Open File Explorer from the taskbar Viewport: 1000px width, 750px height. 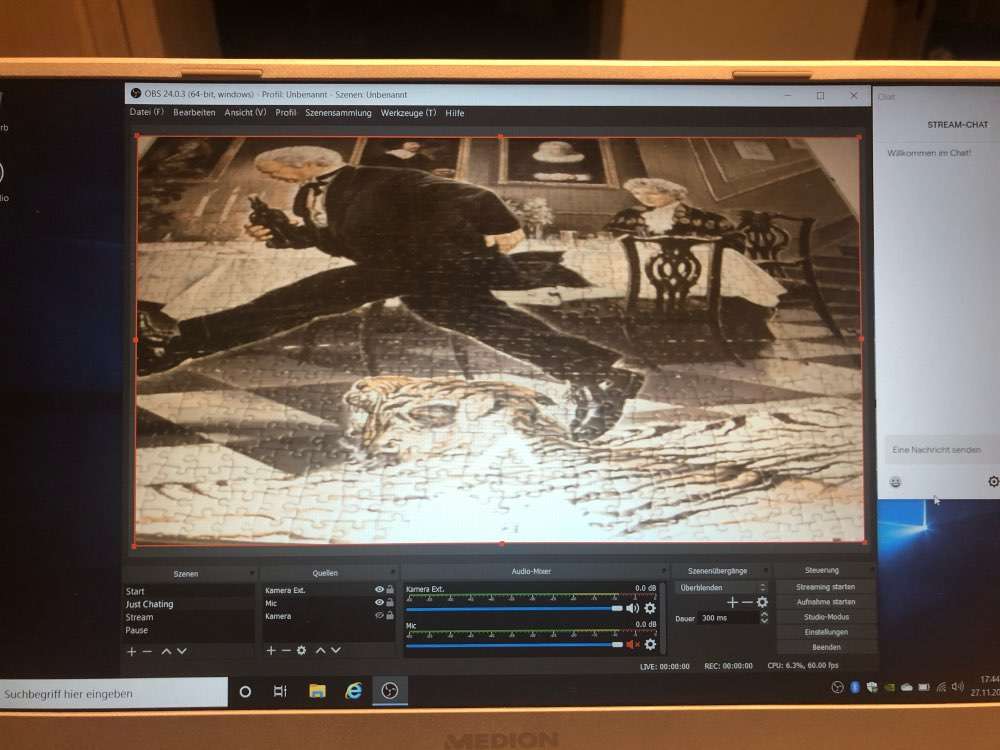click(317, 691)
